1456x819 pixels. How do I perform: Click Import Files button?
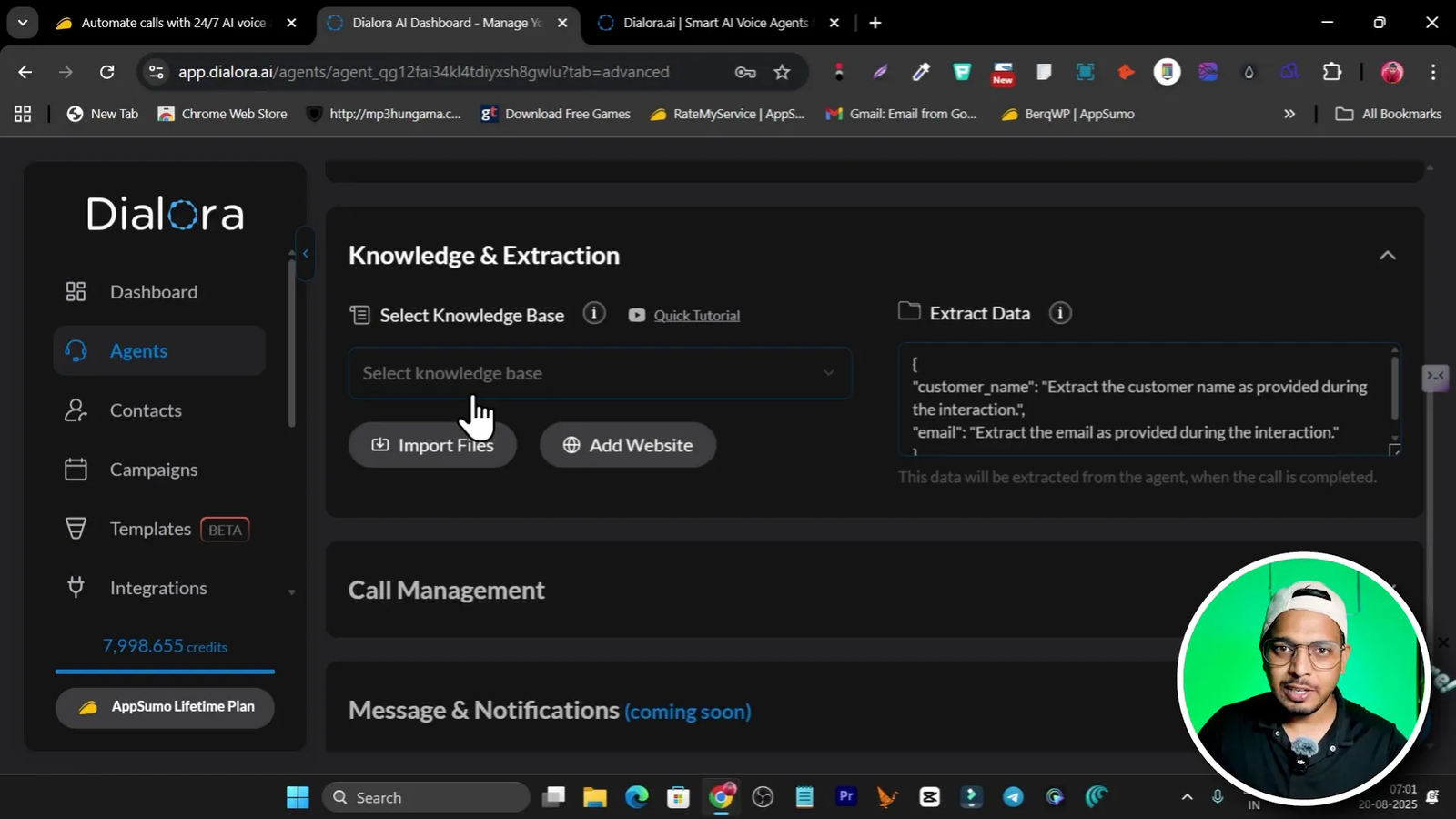click(432, 445)
